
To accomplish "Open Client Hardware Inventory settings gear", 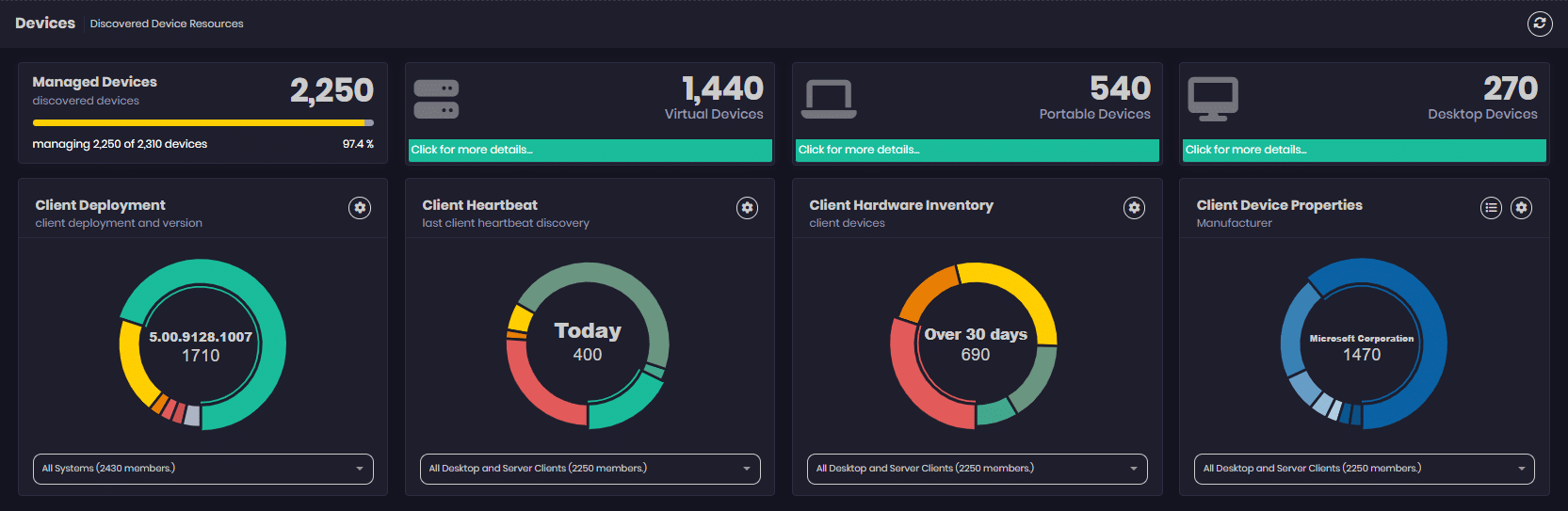I will (1134, 208).
